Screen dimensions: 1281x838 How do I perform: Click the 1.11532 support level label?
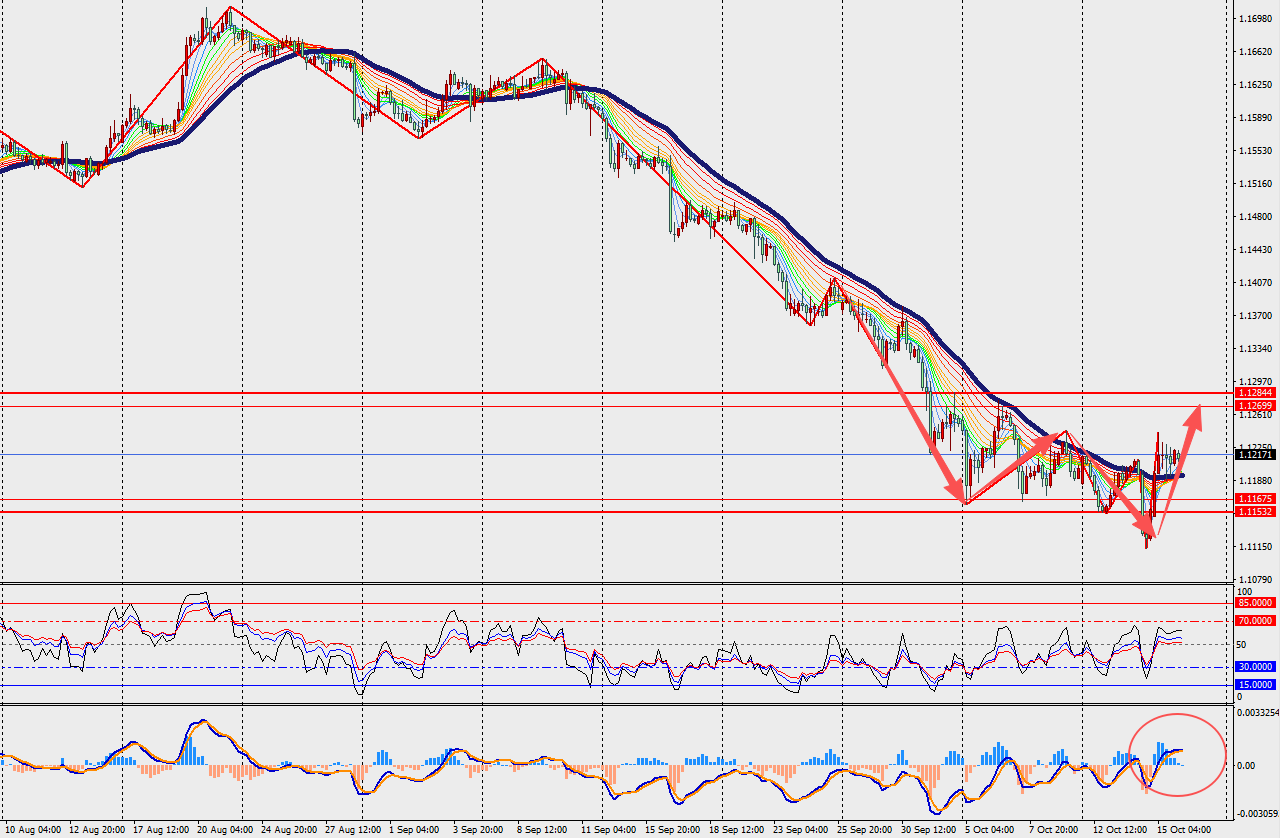coord(1255,511)
